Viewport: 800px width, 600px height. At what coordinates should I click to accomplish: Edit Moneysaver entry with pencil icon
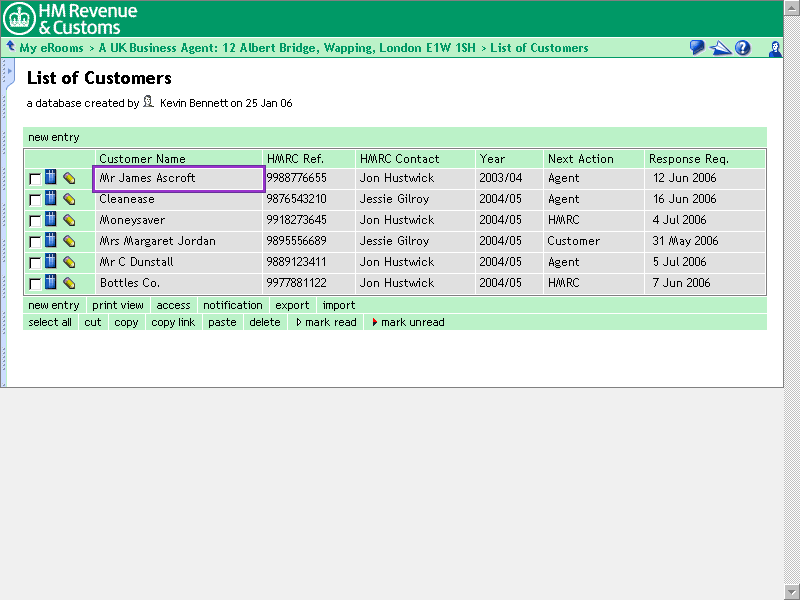(x=69, y=220)
